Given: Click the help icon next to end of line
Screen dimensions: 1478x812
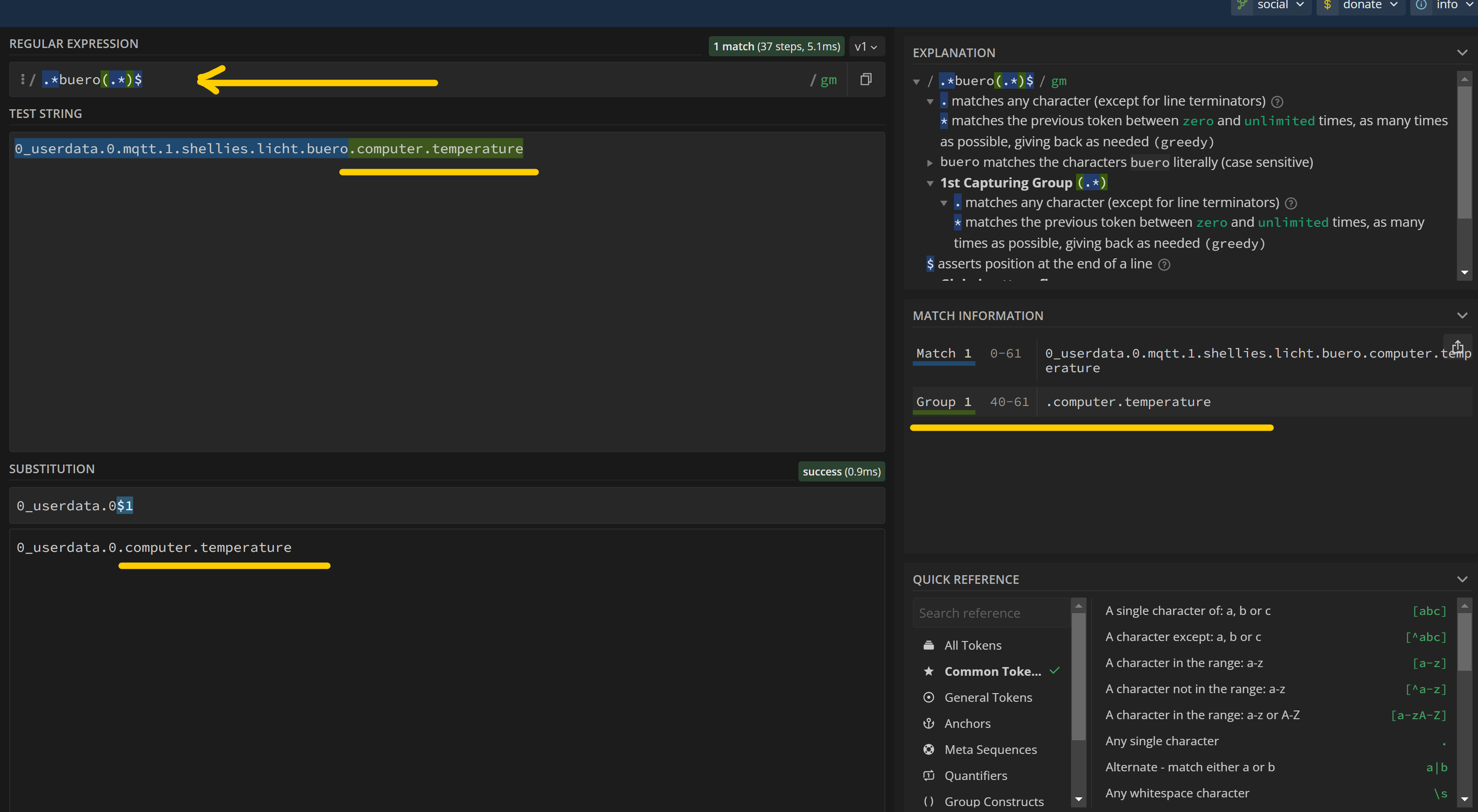Looking at the screenshot, I should click(1164, 264).
